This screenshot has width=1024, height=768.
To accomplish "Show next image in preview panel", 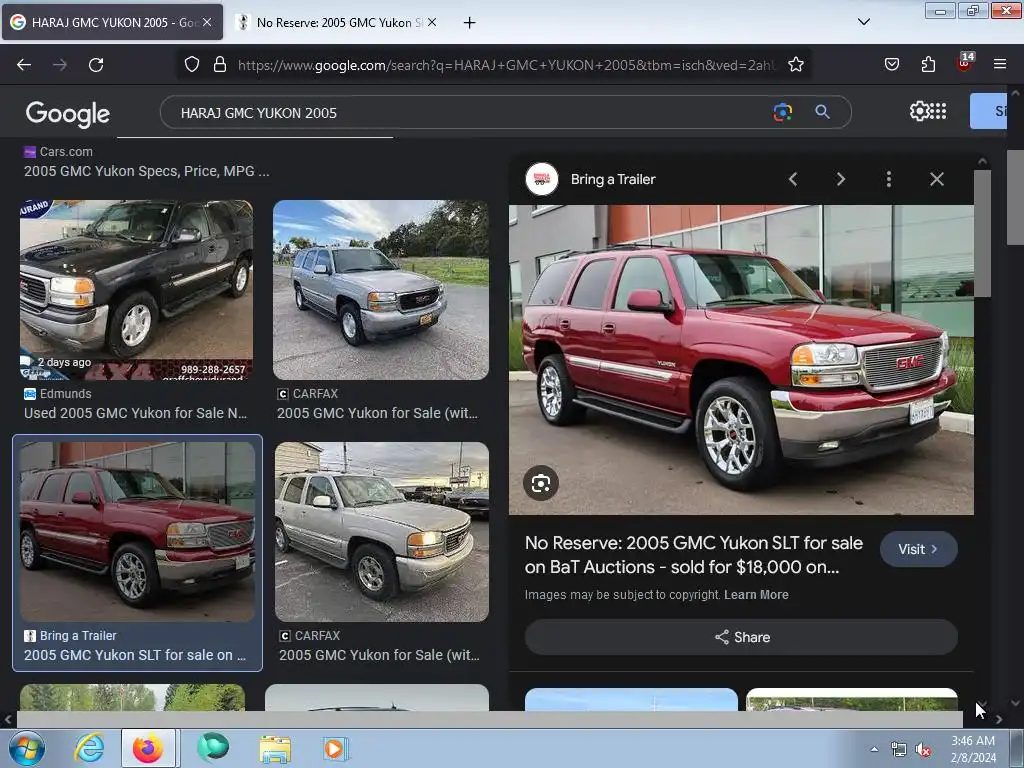I will tap(840, 179).
